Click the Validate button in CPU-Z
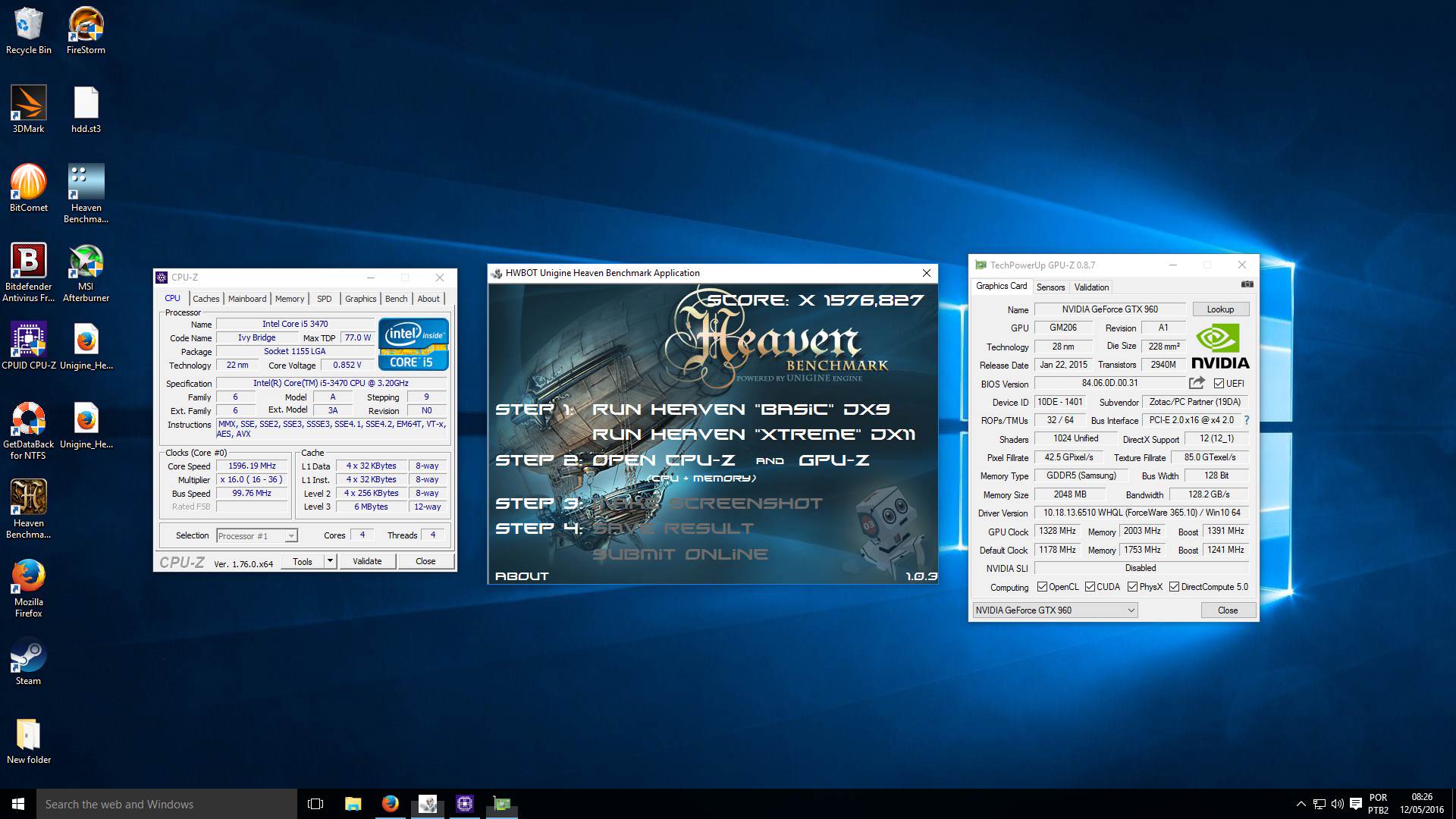1456x819 pixels. pyautogui.click(x=367, y=561)
